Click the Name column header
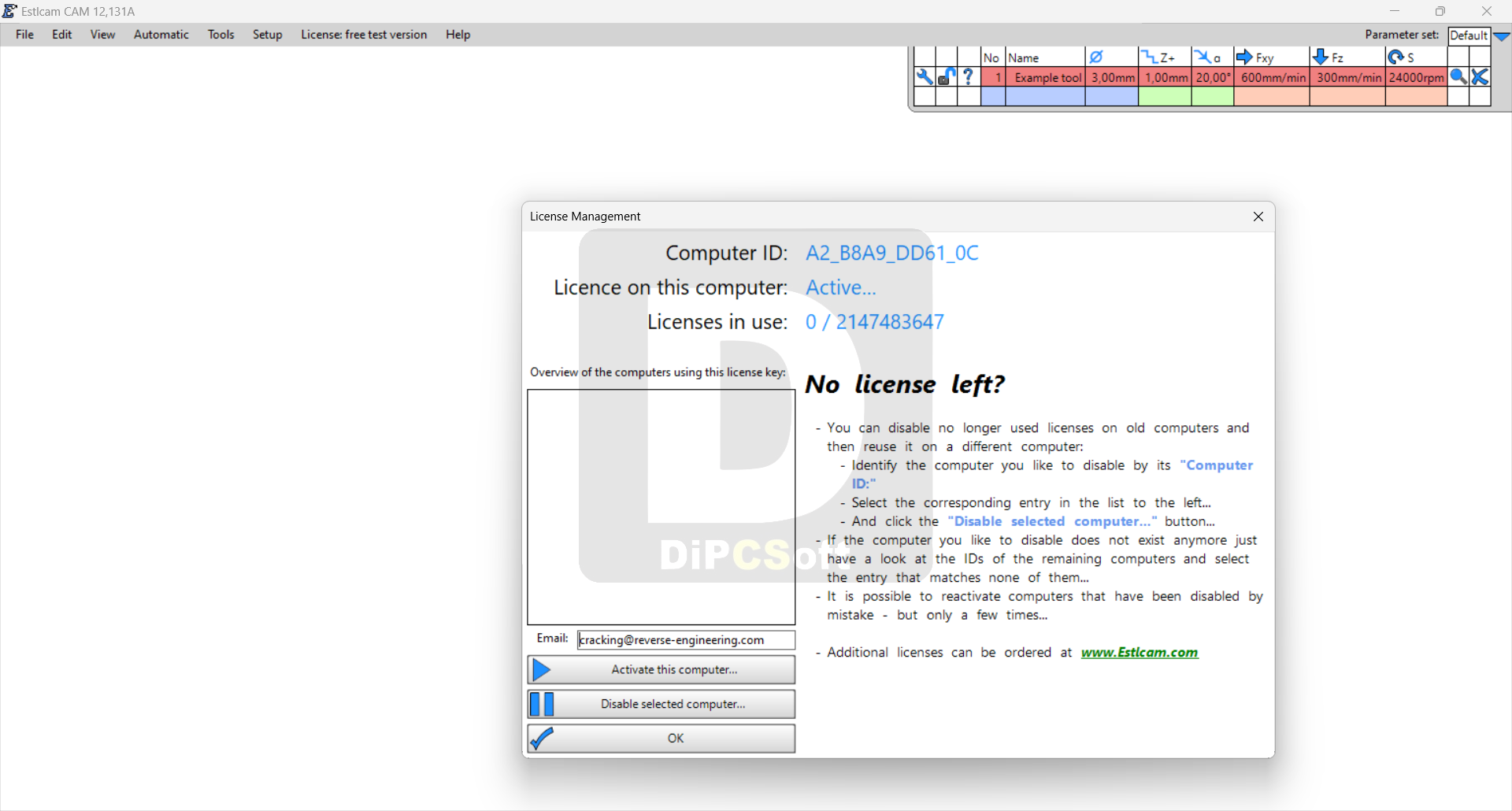Screen dimensions: 1512x811 click(1045, 57)
